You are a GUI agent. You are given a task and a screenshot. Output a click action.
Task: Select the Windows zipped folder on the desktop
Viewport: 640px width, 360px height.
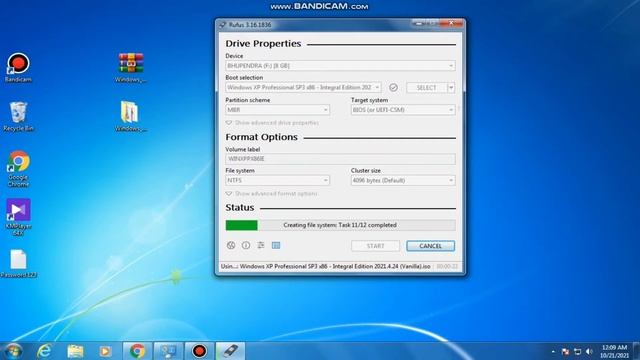(x=131, y=117)
